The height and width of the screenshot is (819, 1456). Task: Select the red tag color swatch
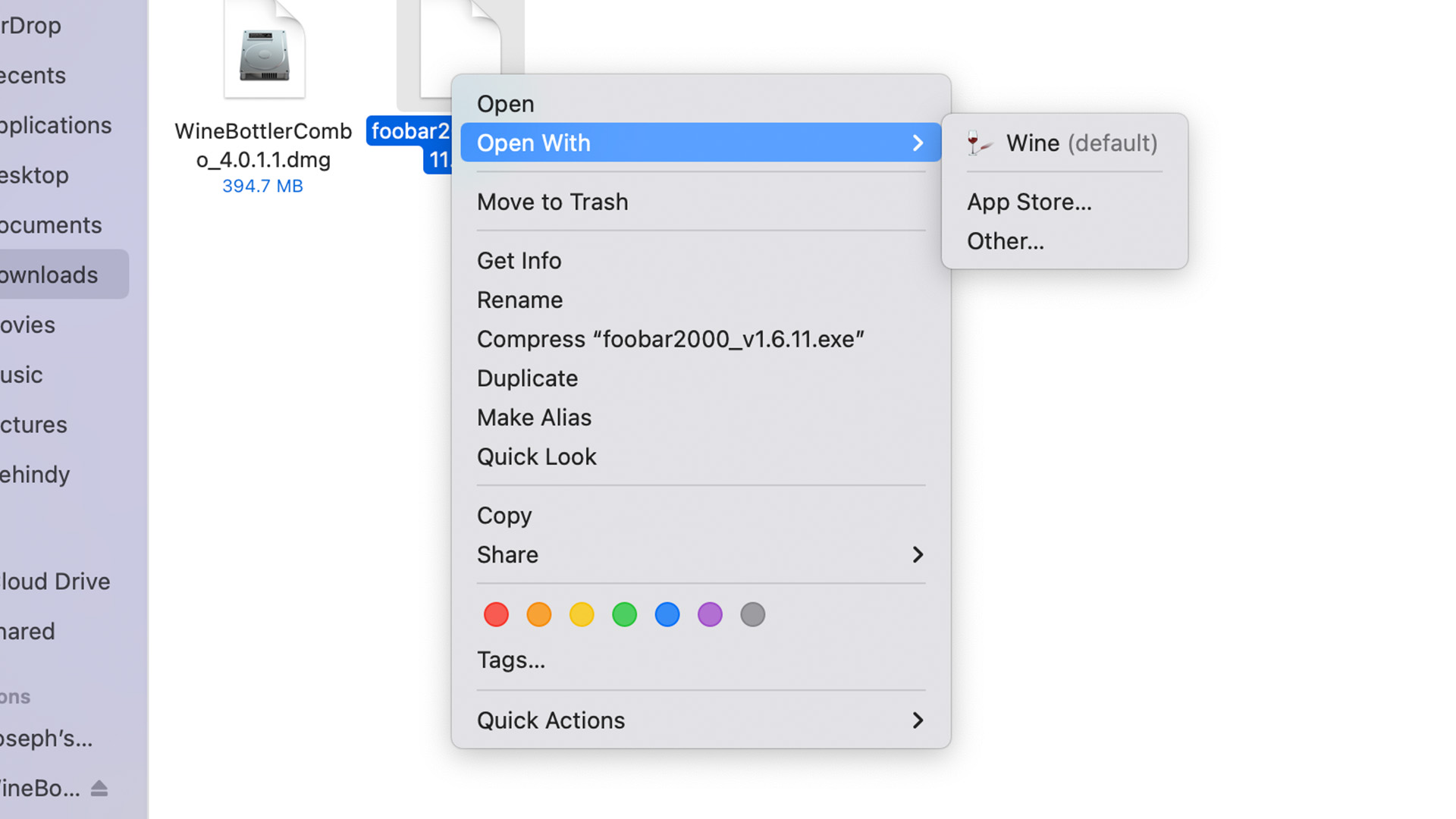[496, 614]
